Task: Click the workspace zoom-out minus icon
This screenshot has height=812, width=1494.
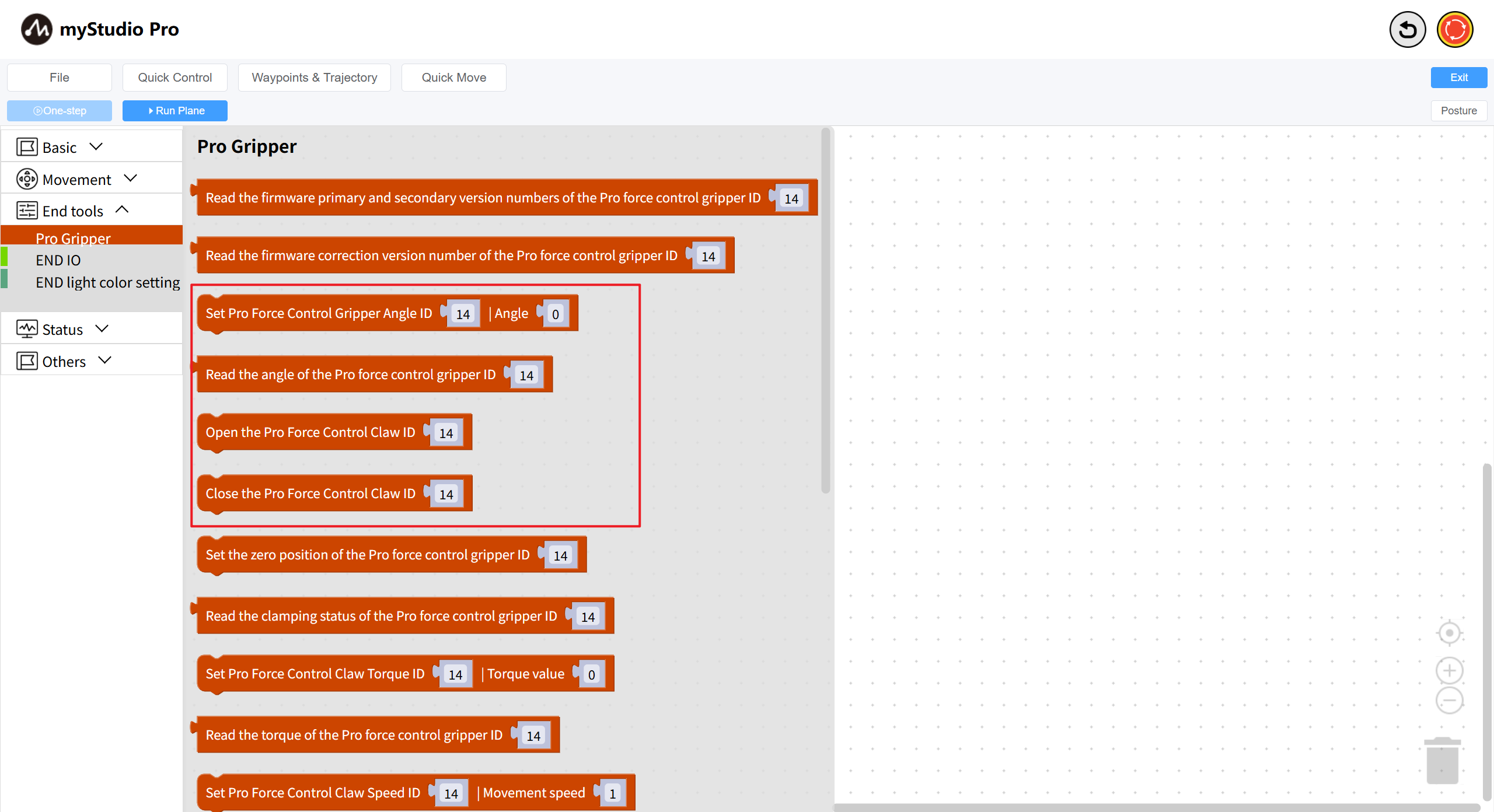Action: pyautogui.click(x=1449, y=701)
